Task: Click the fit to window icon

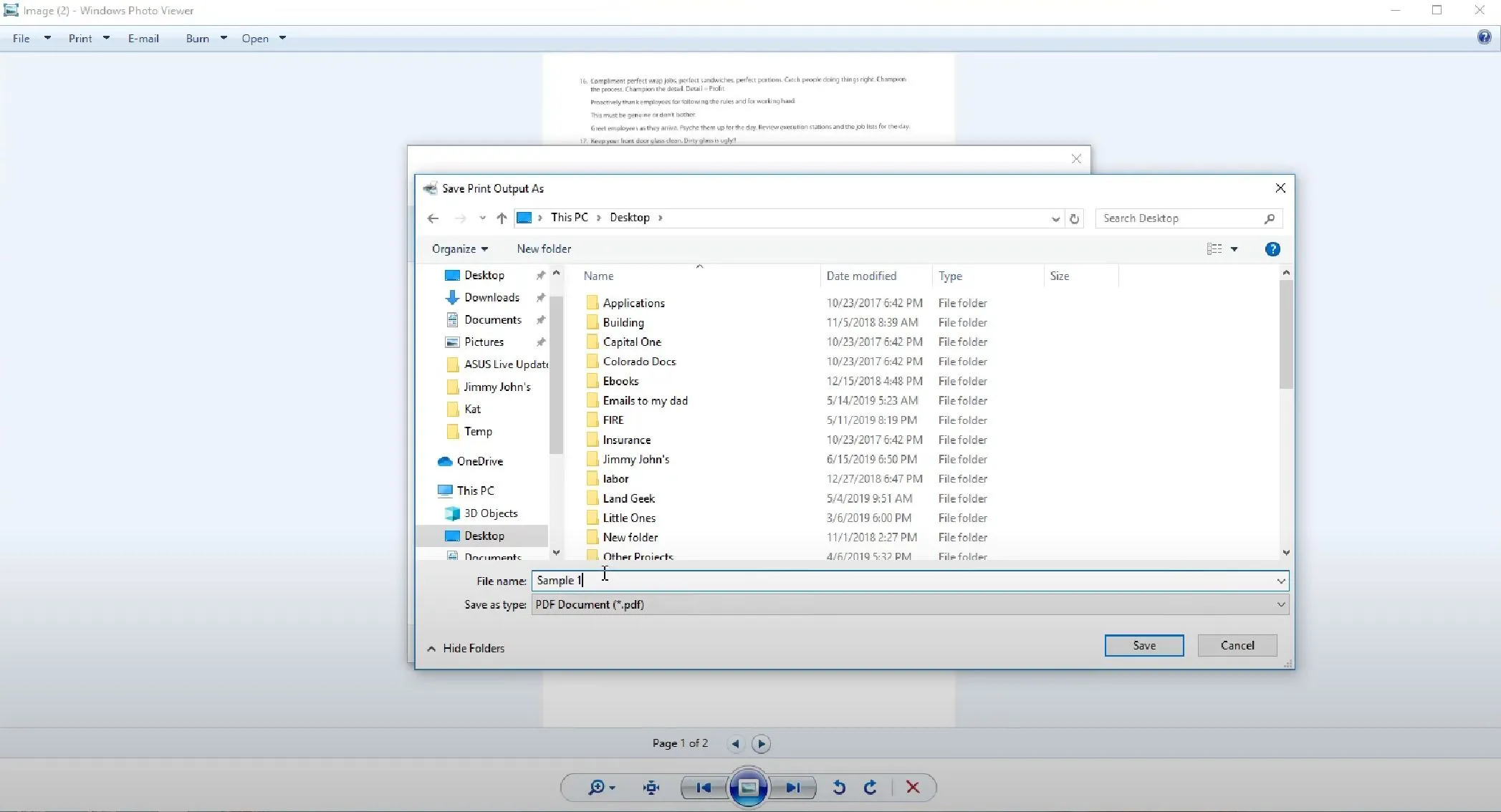Action: [x=650, y=788]
